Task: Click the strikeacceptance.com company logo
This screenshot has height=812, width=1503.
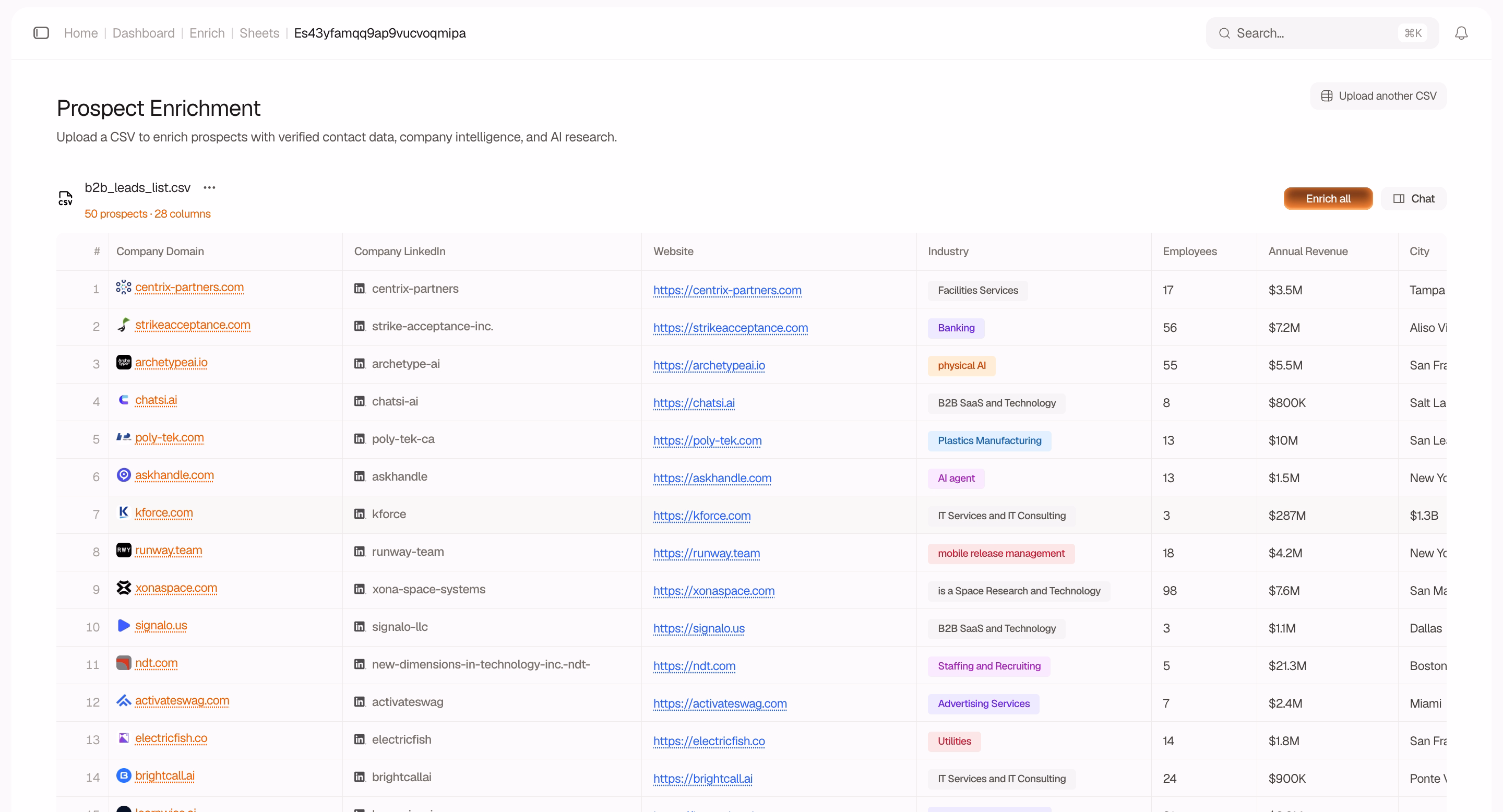Action: [x=124, y=325]
